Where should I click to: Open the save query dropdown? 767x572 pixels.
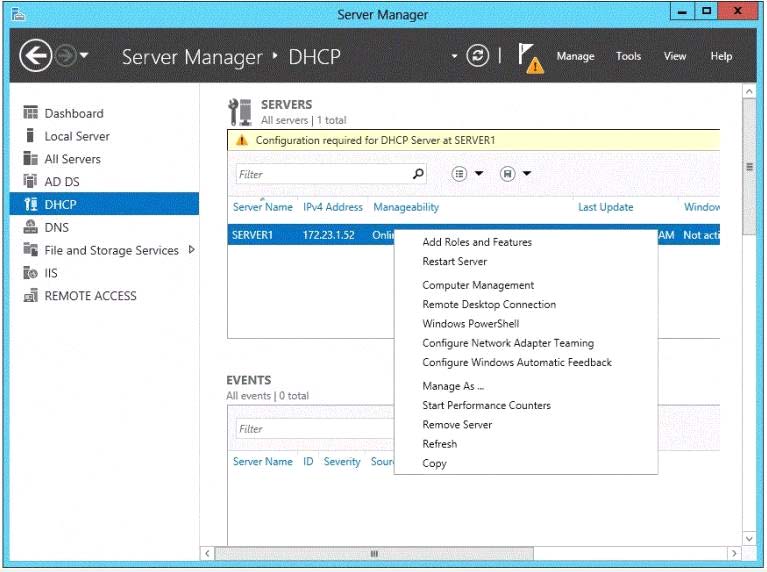click(515, 174)
